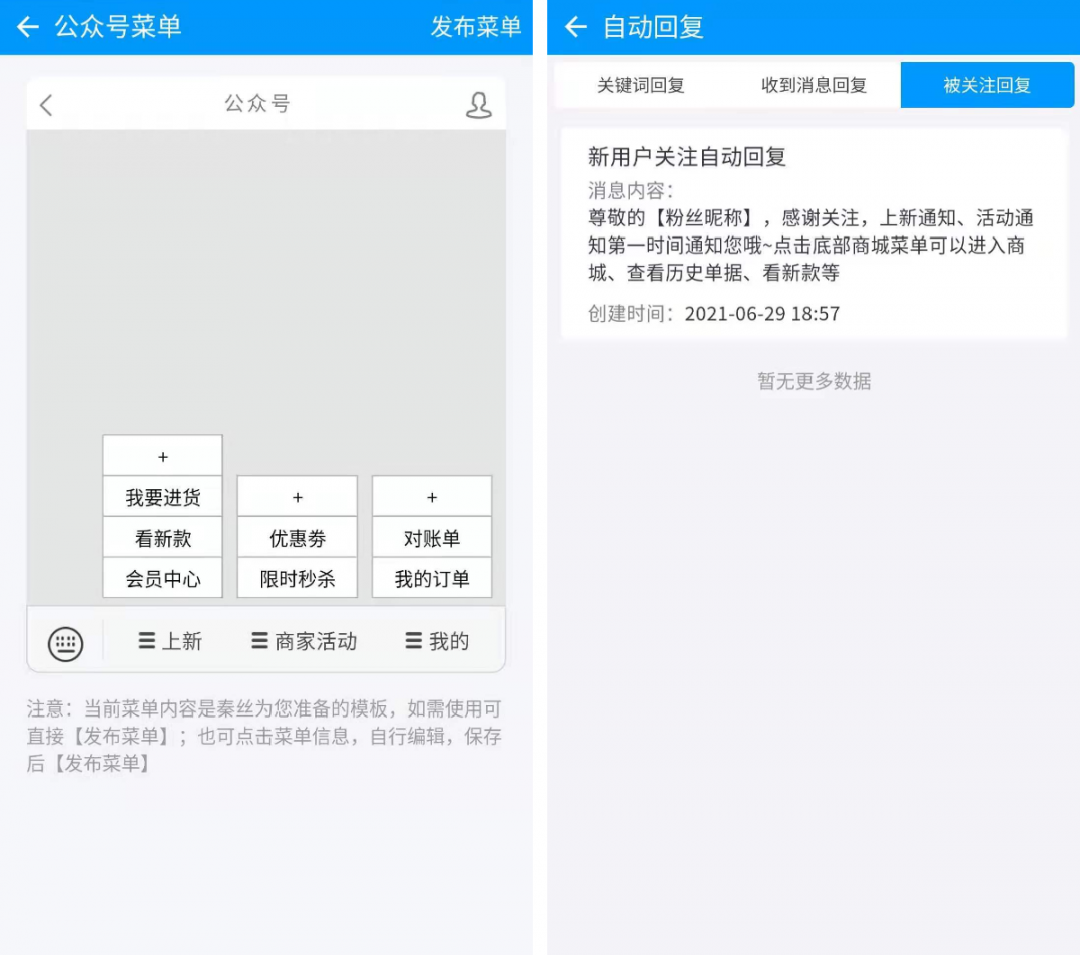Select the 优惠券 submenu item
Viewport: 1080px width, 955px height.
[298, 537]
